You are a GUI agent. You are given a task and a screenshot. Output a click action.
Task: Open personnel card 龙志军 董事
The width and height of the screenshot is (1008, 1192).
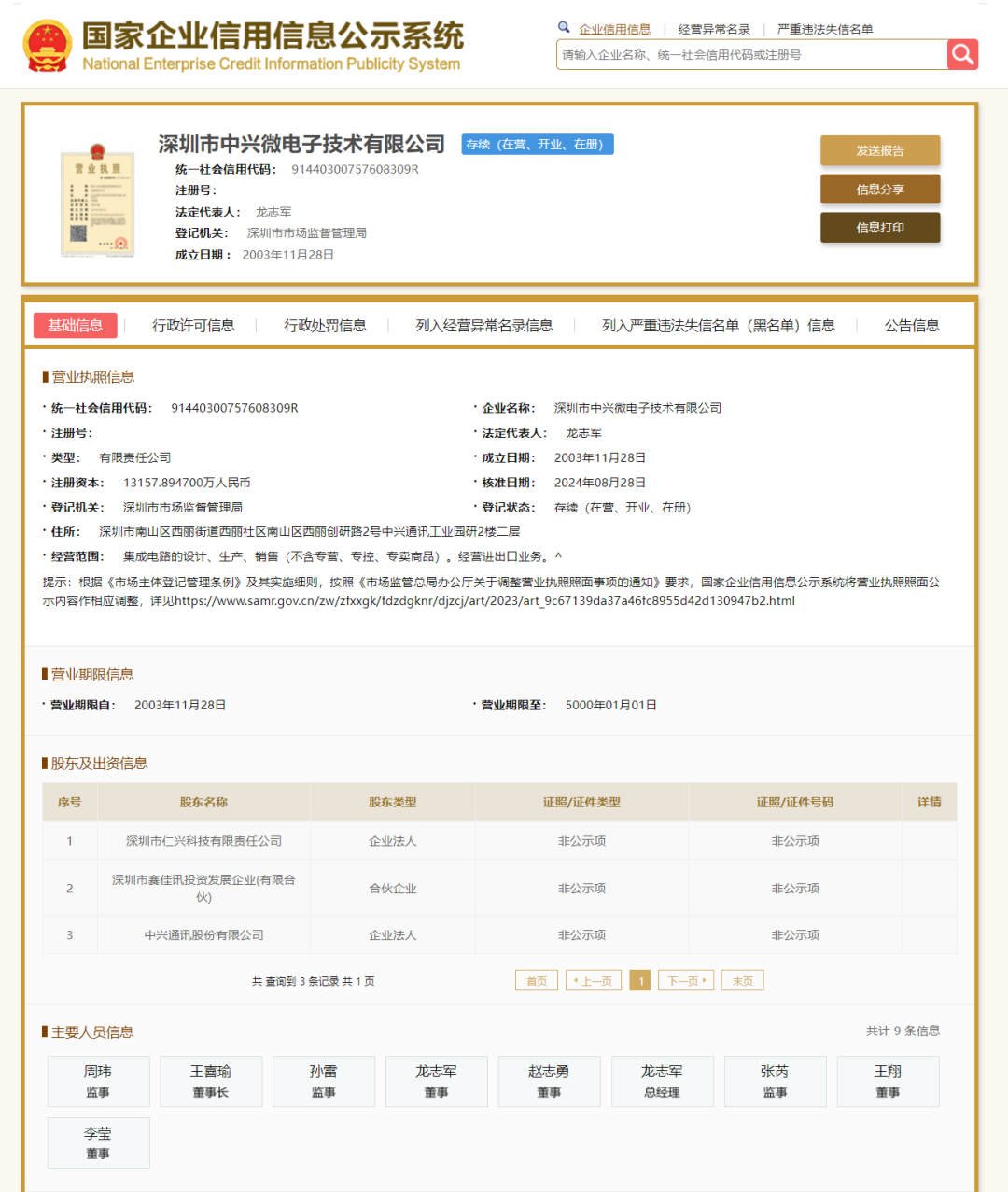[x=437, y=1081]
